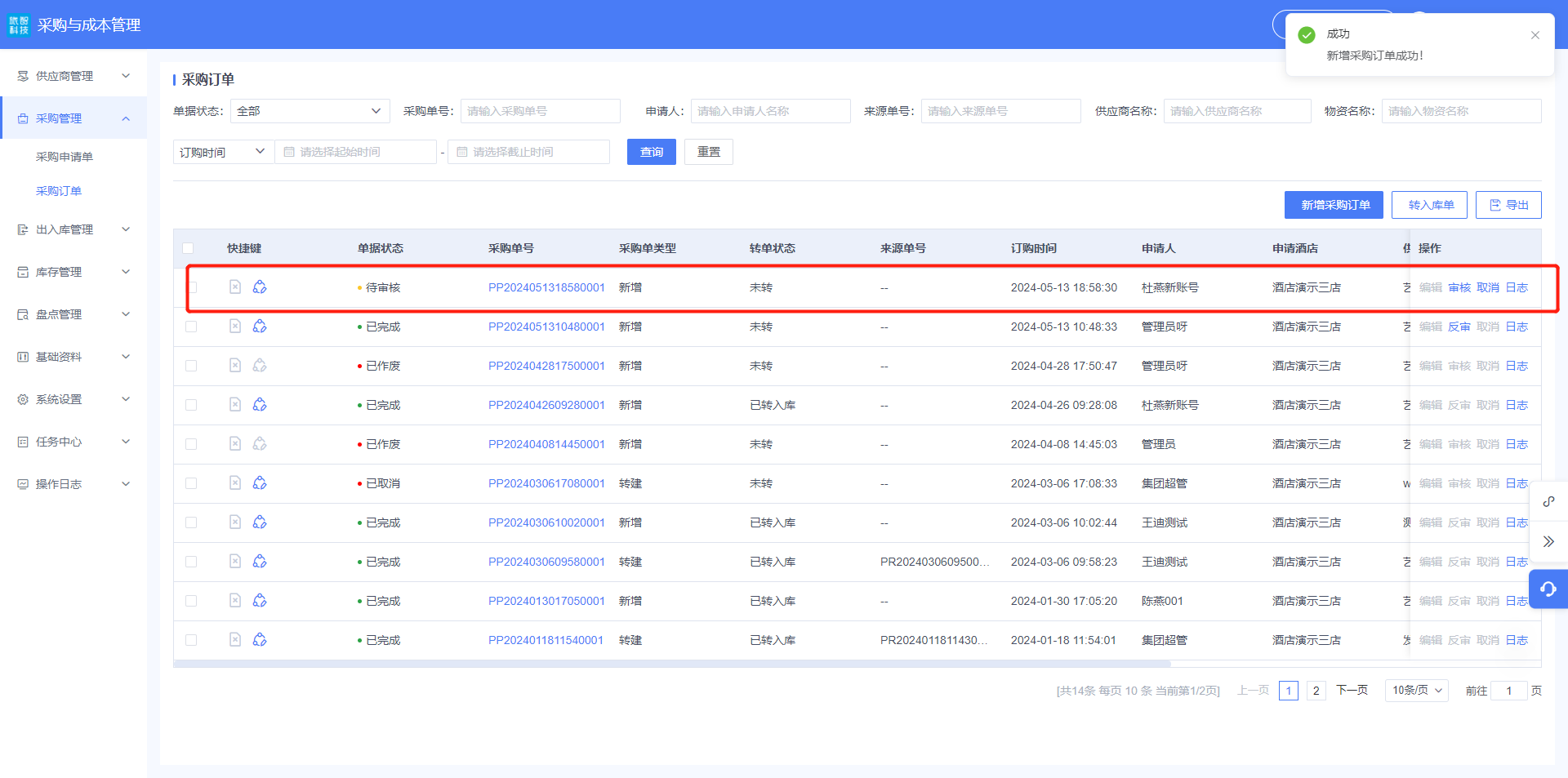
Task: Click the 转入库单 button
Action: pyautogui.click(x=1430, y=205)
